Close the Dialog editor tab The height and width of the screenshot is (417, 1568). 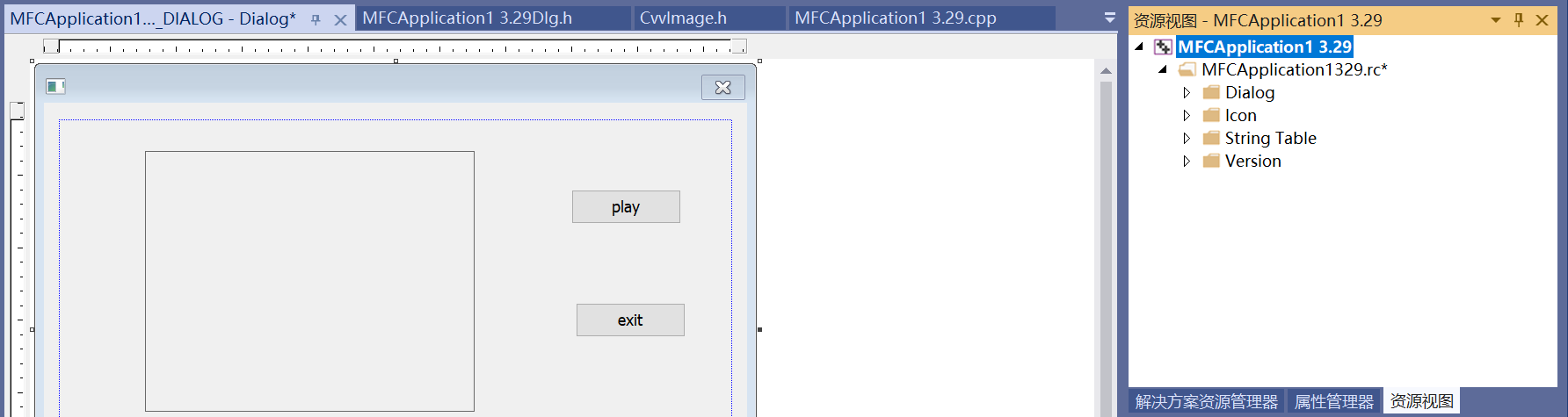click(x=340, y=19)
